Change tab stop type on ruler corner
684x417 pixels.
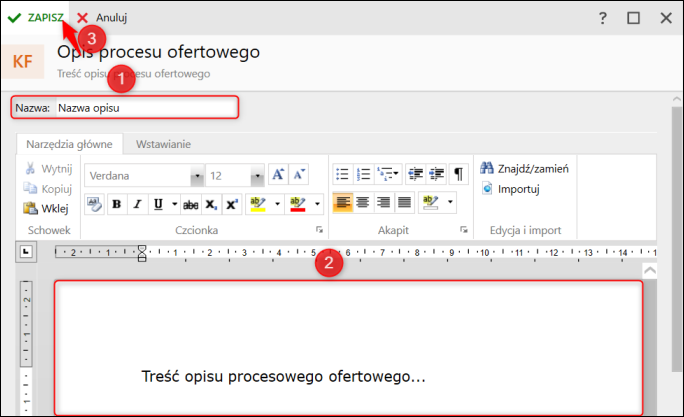pyautogui.click(x=26, y=252)
